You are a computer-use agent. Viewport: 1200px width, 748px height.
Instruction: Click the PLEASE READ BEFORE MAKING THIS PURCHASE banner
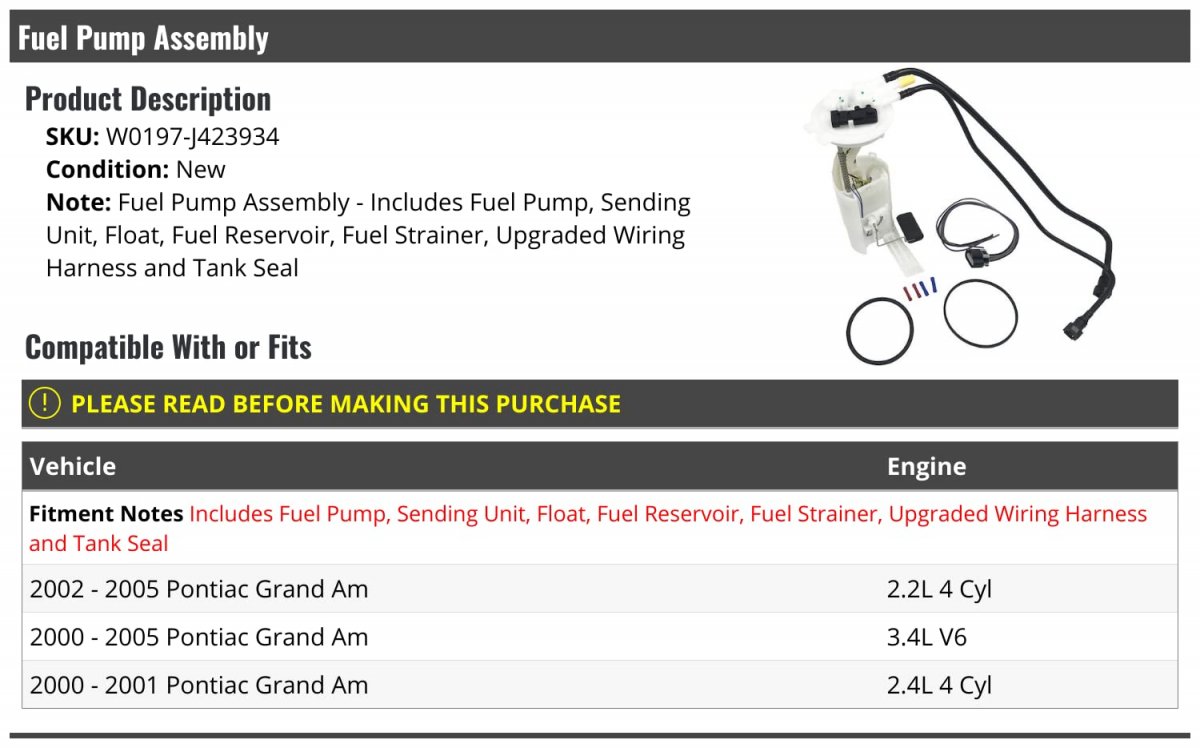point(600,404)
